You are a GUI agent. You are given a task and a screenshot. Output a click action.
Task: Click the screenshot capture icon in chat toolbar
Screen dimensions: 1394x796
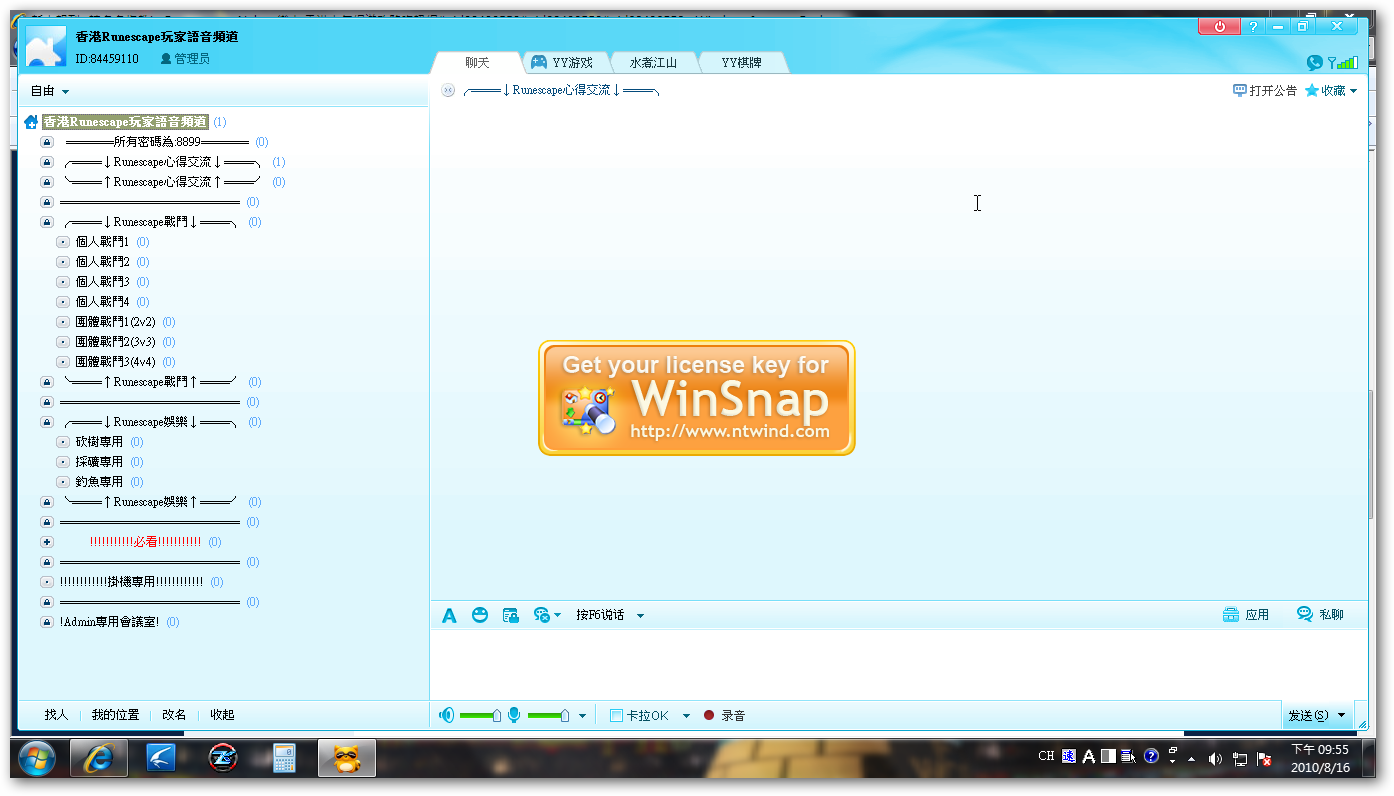(x=510, y=615)
